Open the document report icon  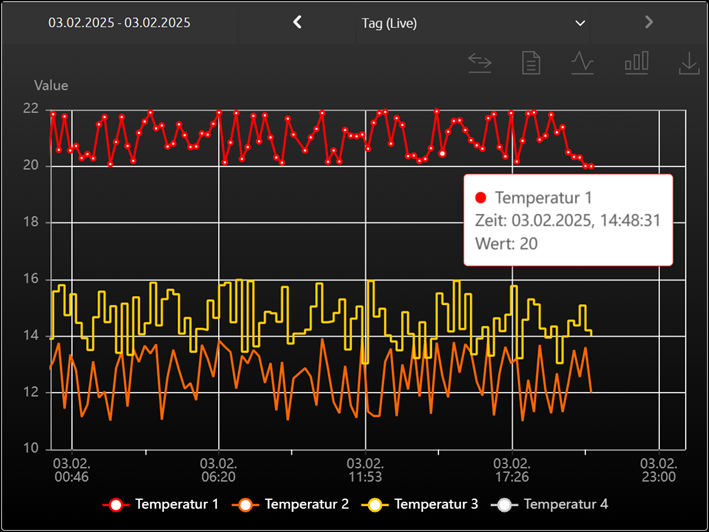(531, 63)
